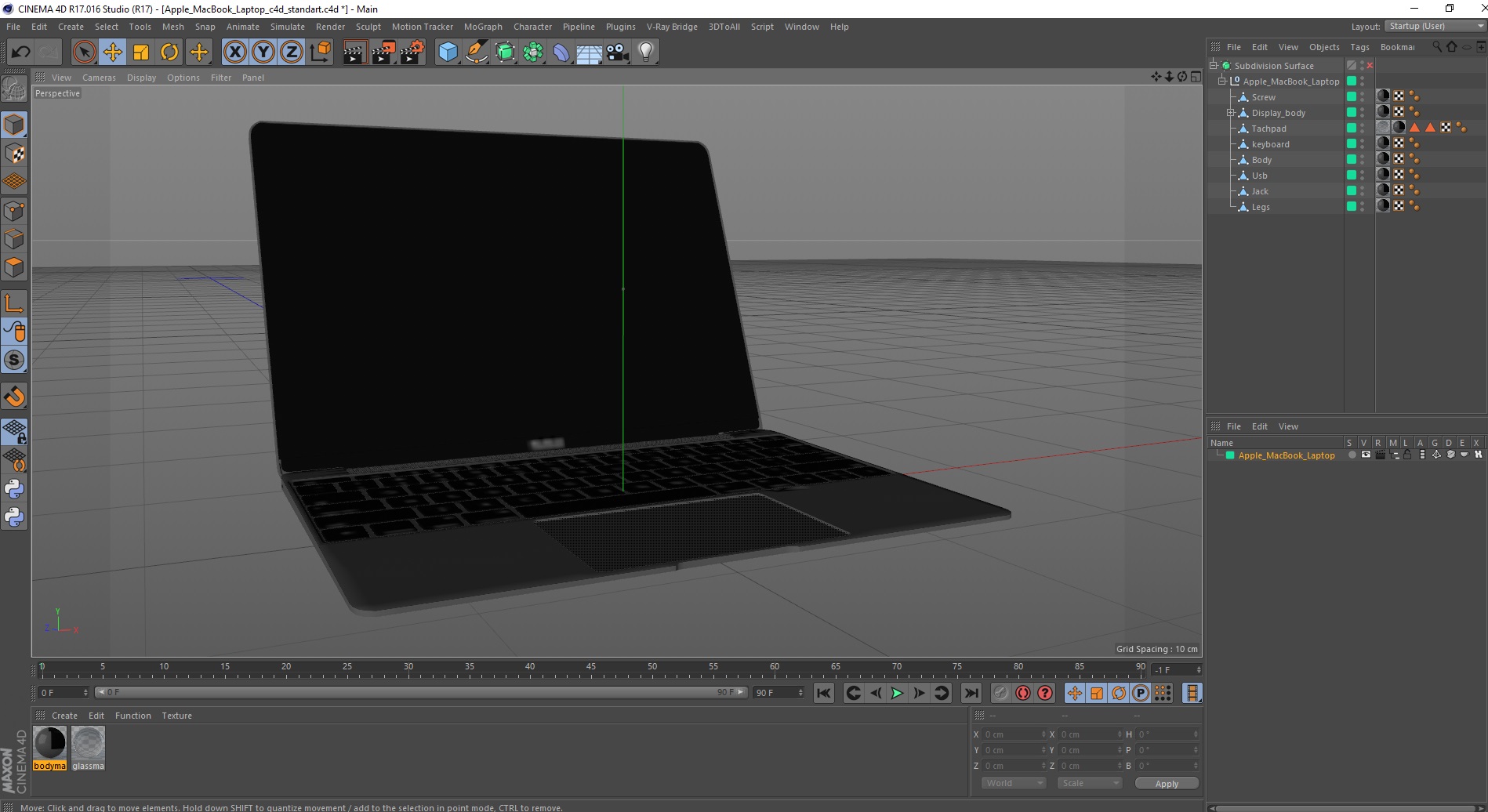The width and height of the screenshot is (1488, 812).
Task: Toggle Legs object green layer square
Action: 1352,206
